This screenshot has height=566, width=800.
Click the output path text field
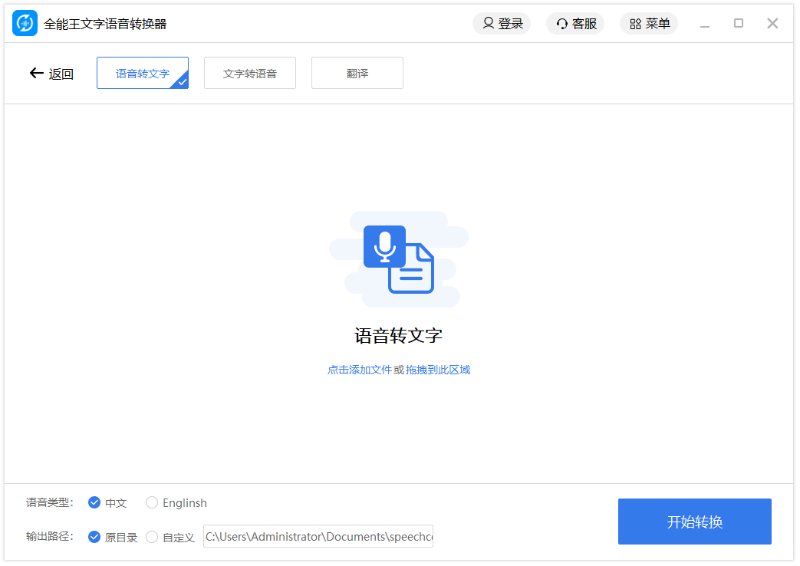(x=318, y=537)
